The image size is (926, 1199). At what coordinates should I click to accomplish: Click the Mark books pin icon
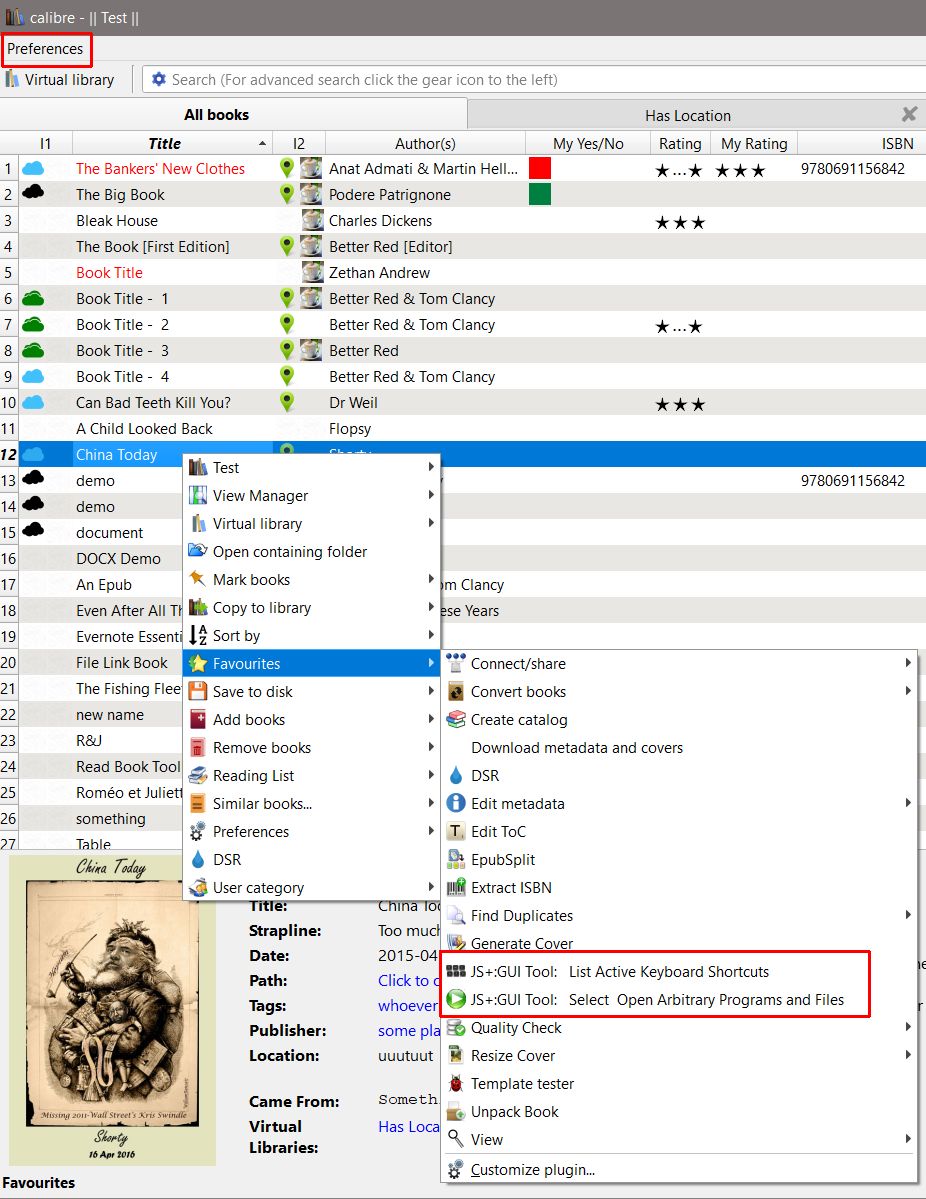(198, 579)
